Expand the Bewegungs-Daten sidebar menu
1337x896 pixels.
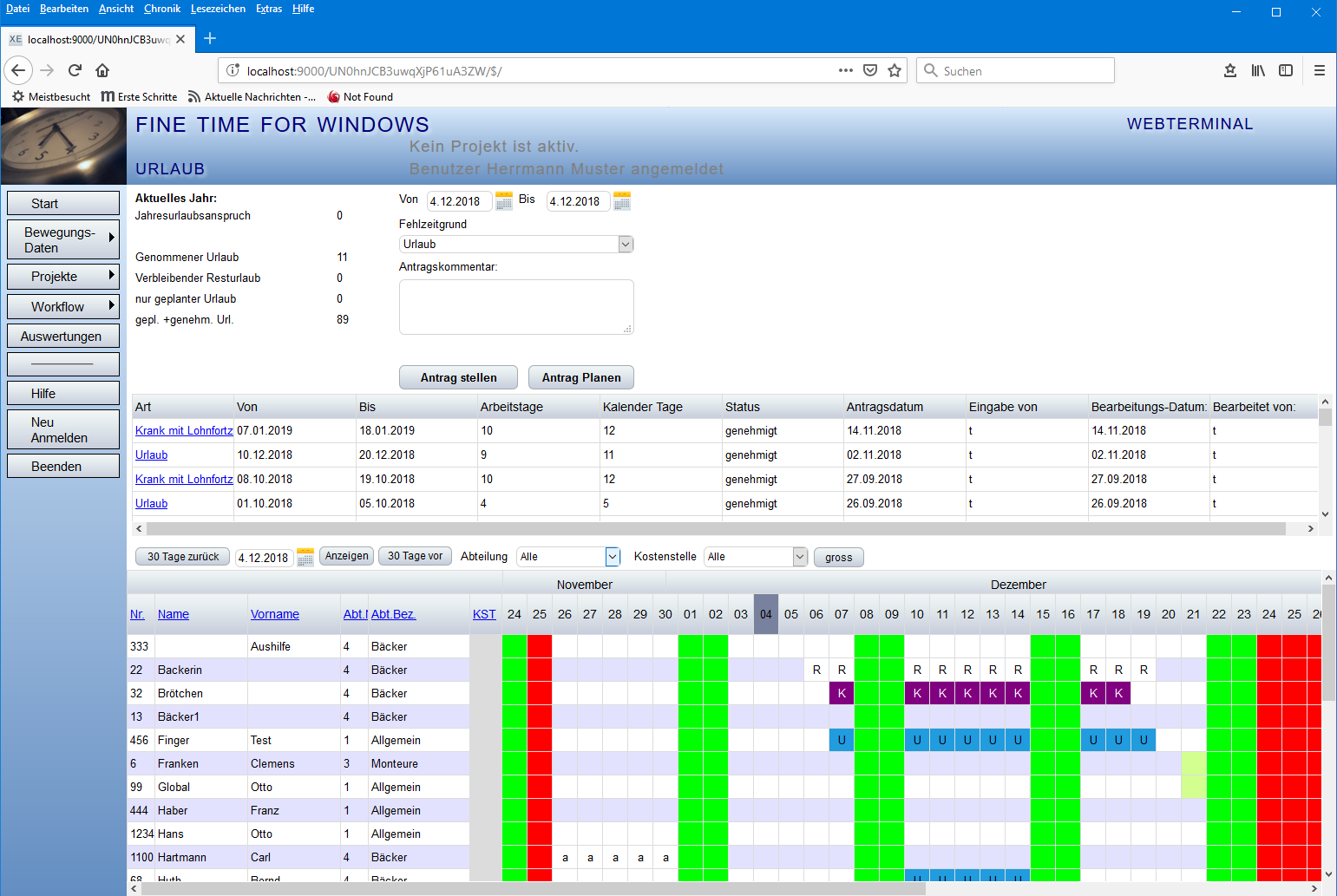coord(63,239)
